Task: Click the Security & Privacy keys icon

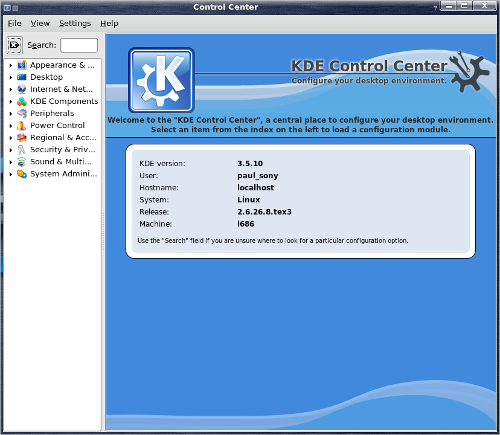Action: (x=22, y=150)
